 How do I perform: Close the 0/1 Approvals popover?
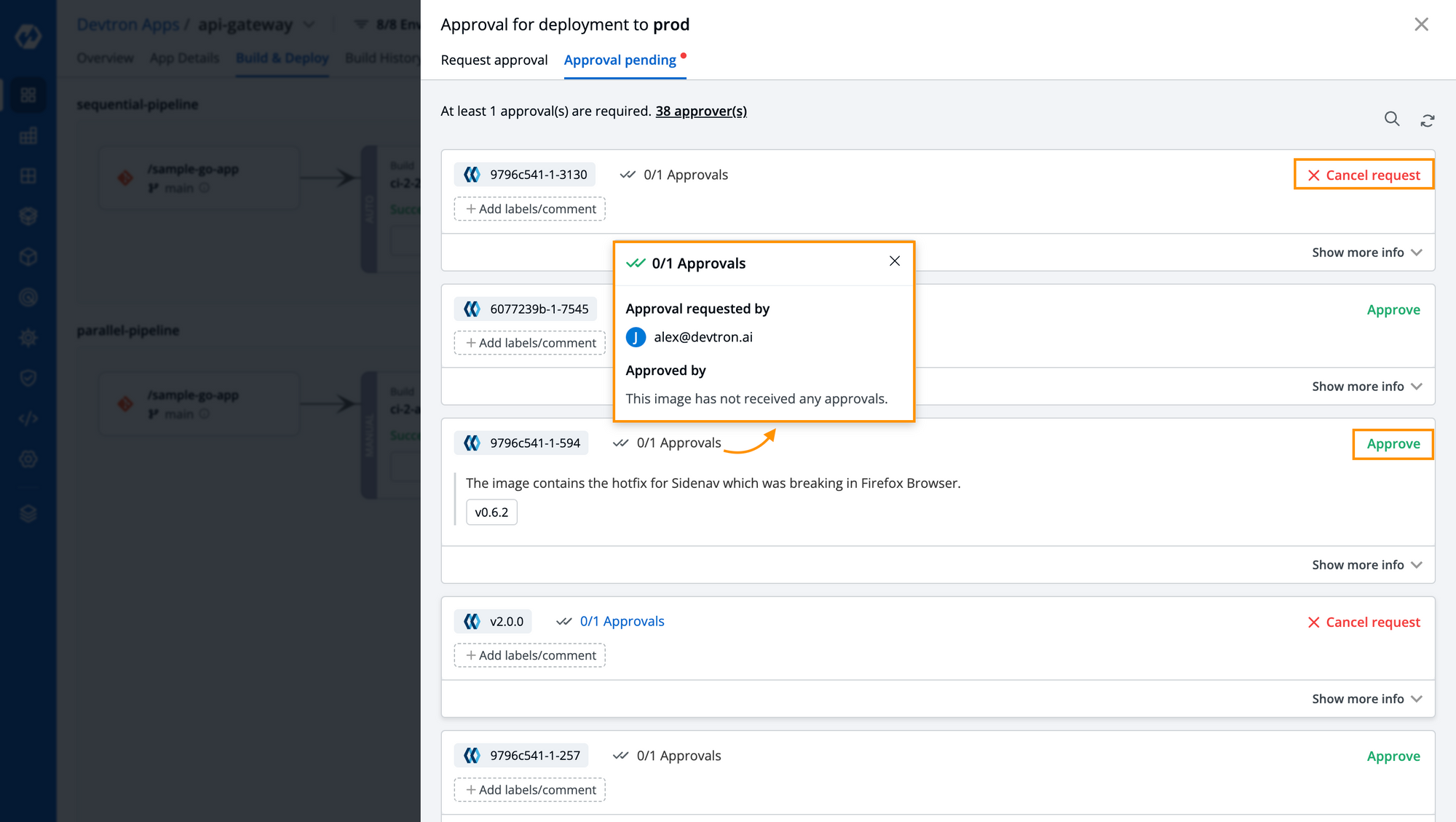tap(895, 261)
